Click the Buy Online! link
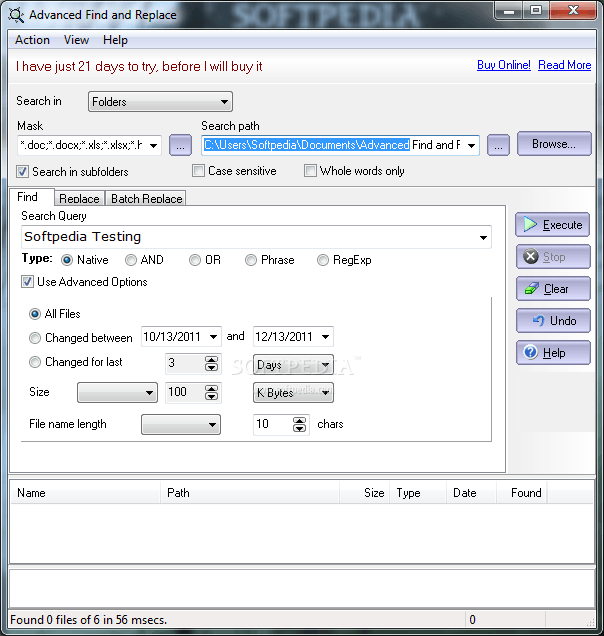Image resolution: width=604 pixels, height=636 pixels. click(503, 65)
